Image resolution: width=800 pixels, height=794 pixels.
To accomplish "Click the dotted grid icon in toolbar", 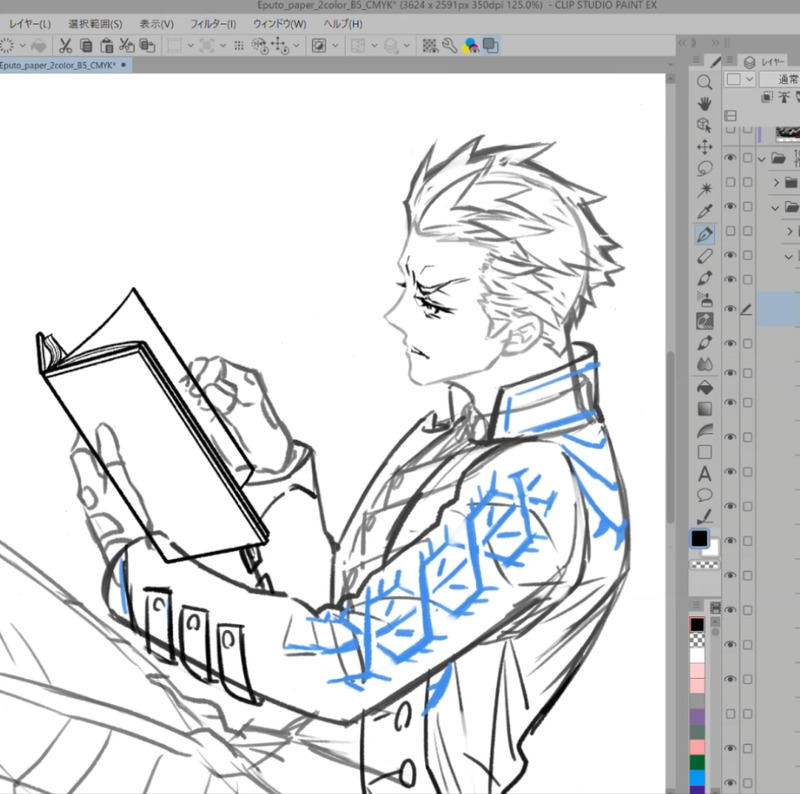I will tap(239, 46).
